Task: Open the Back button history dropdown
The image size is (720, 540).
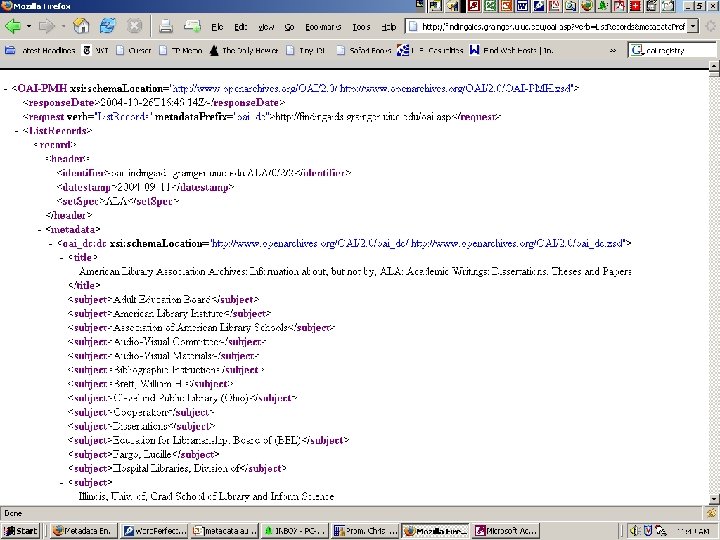Action: coord(28,26)
